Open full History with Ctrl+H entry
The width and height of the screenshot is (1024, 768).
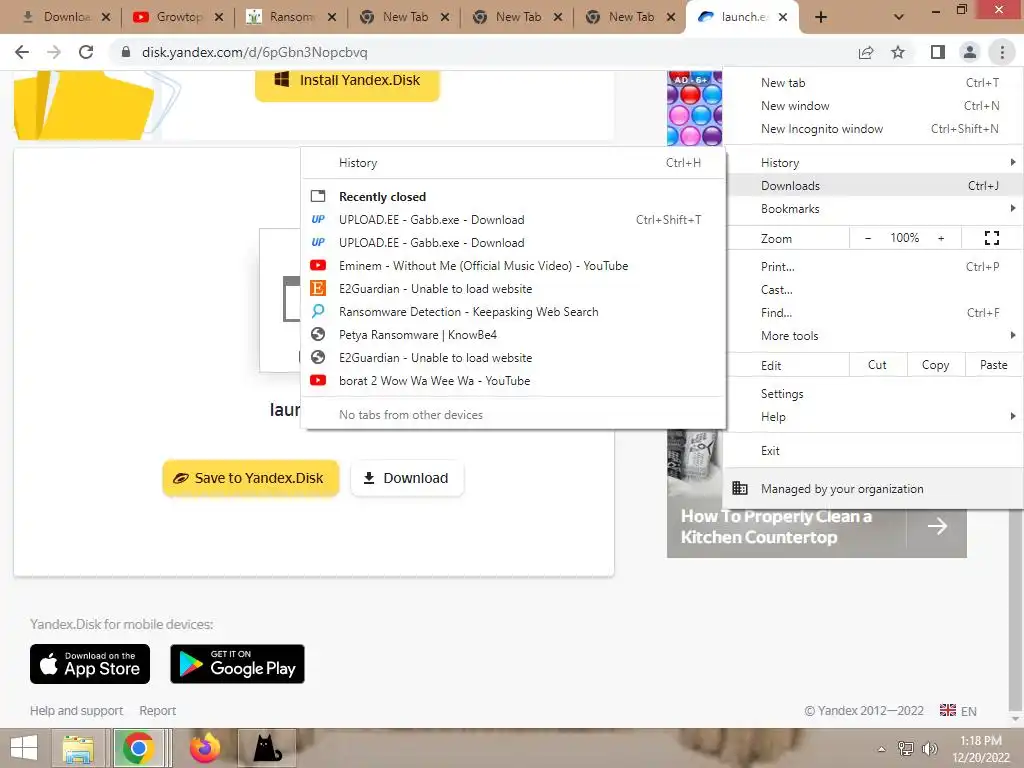513,163
